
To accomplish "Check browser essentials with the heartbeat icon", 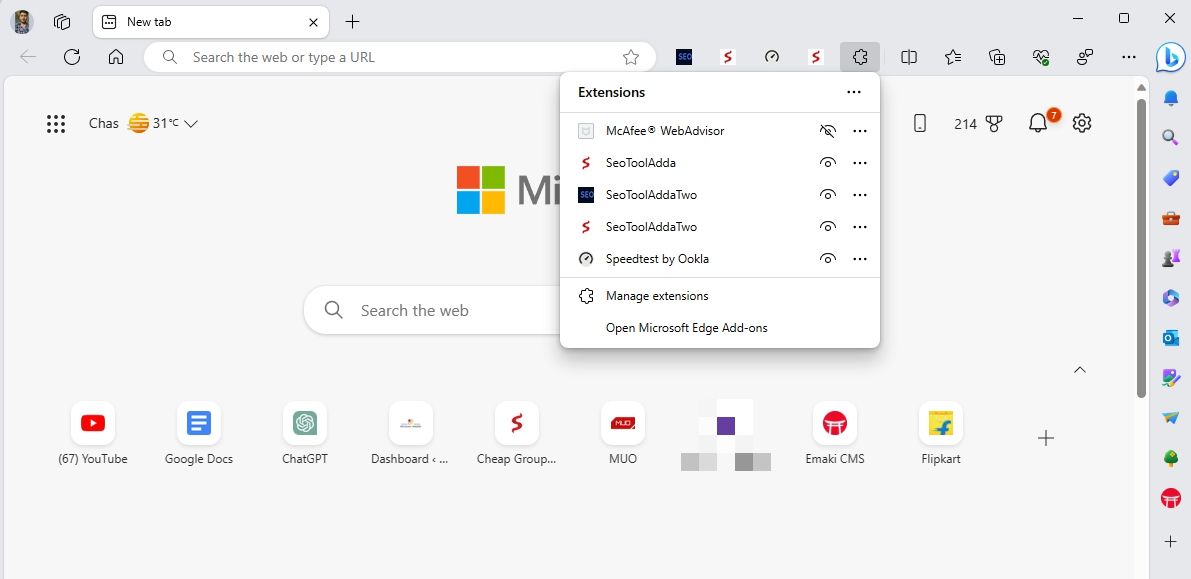I will [x=1040, y=57].
